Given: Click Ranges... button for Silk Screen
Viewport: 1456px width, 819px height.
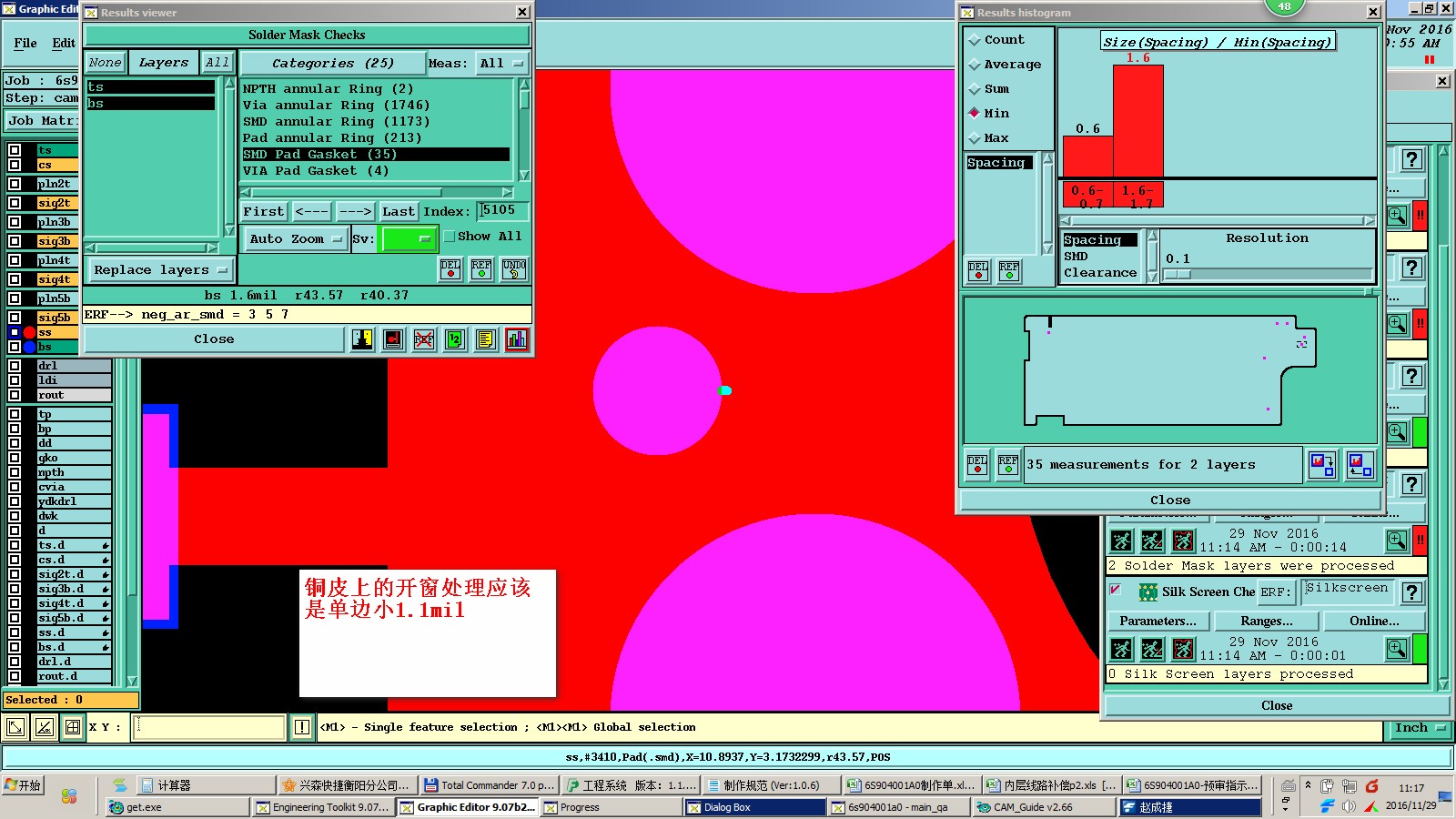Looking at the screenshot, I should point(1267,621).
